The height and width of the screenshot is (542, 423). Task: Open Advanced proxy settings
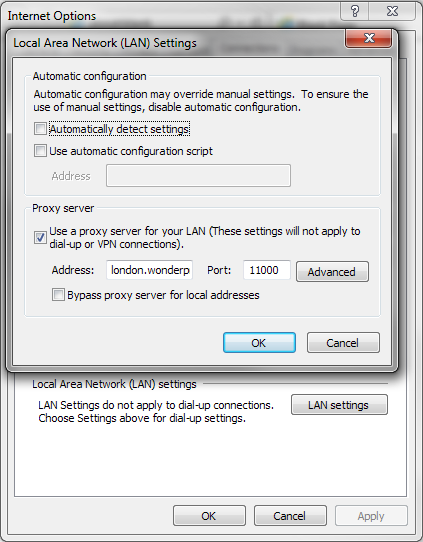click(332, 272)
